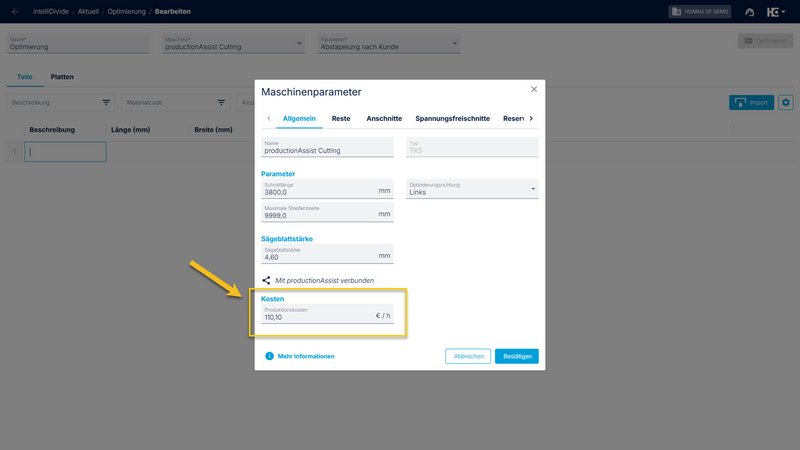
Task: Click filter icon in Materialcode field
Action: tap(221, 102)
